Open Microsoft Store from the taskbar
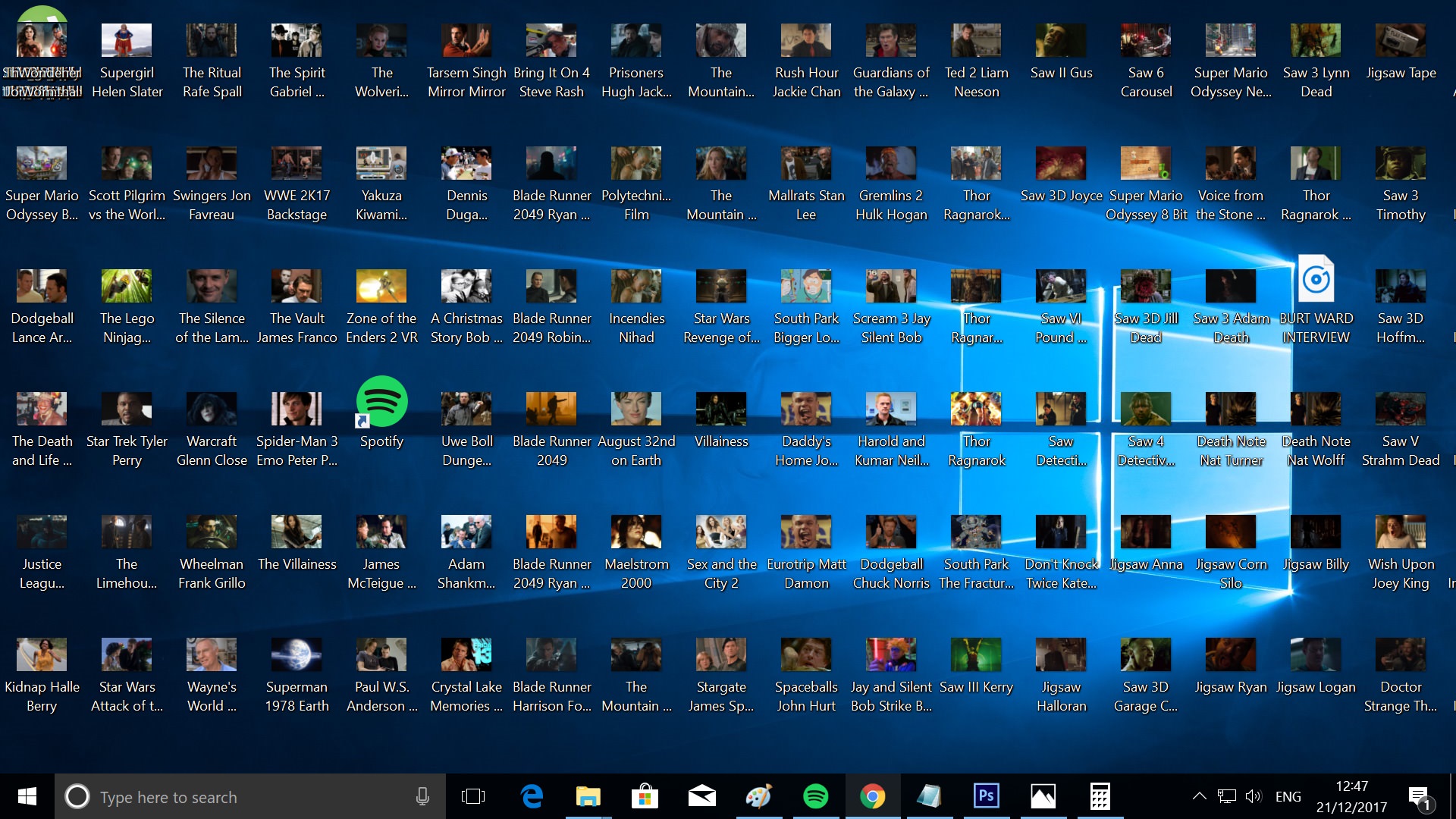This screenshot has width=1456, height=819. click(645, 796)
